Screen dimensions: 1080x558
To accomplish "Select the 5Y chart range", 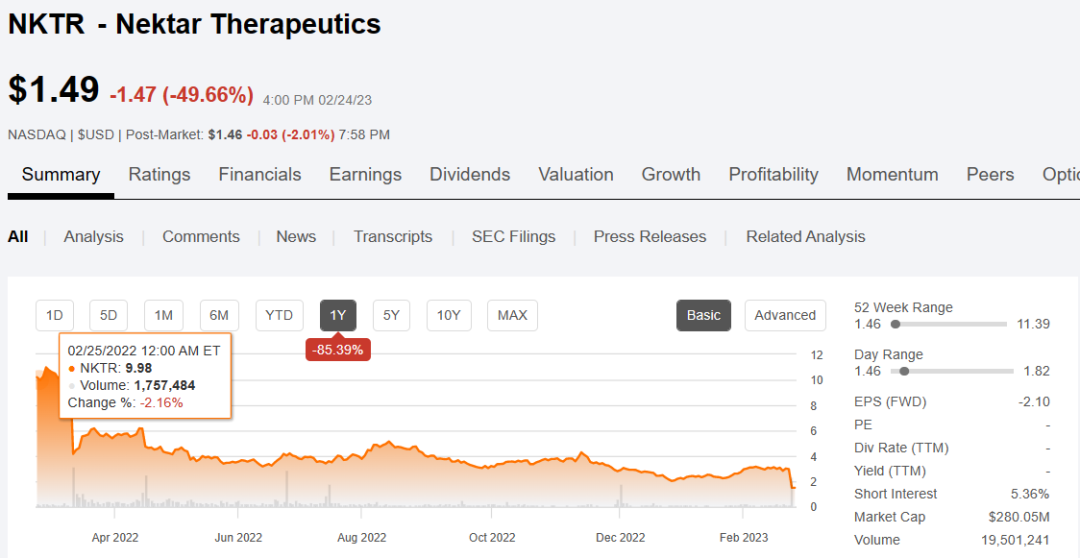I will [391, 315].
